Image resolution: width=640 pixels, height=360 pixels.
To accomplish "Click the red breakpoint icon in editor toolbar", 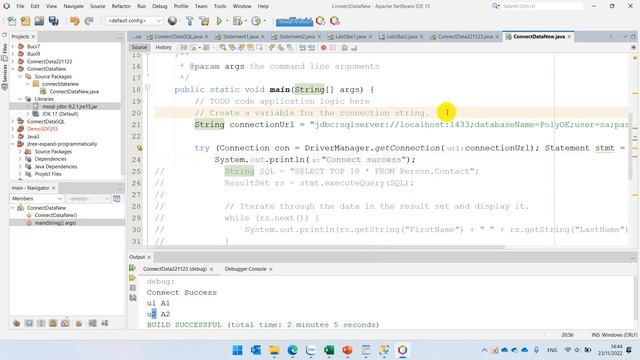I will (x=324, y=48).
